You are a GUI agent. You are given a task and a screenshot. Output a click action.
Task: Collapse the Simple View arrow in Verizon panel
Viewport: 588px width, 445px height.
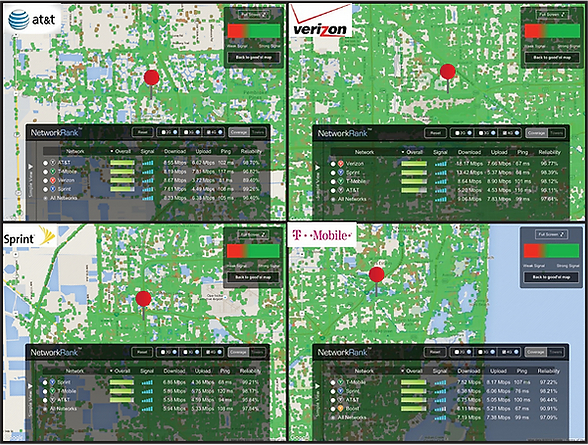317,167
